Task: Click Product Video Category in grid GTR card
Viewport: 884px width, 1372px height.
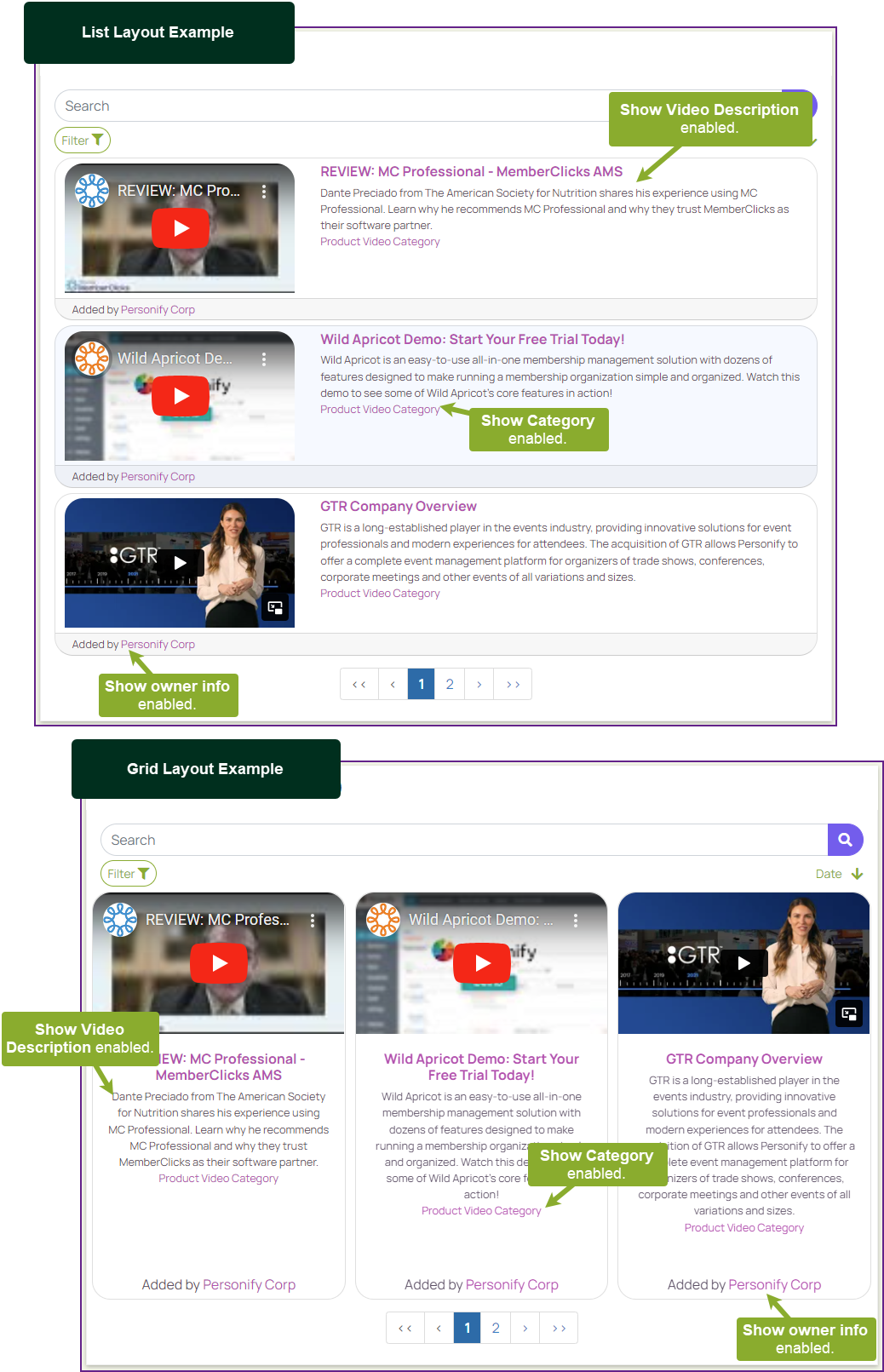Action: pos(744,1228)
